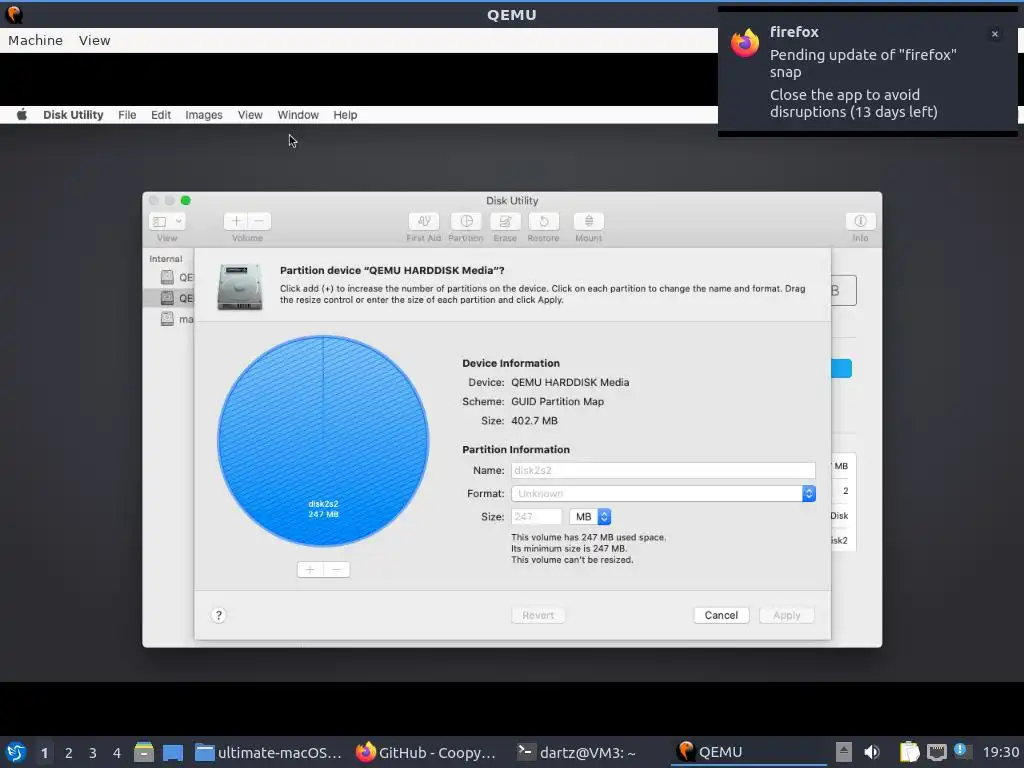The image size is (1024, 768).
Task: Click the 19:30 clock in taskbar
Action: [x=1001, y=752]
